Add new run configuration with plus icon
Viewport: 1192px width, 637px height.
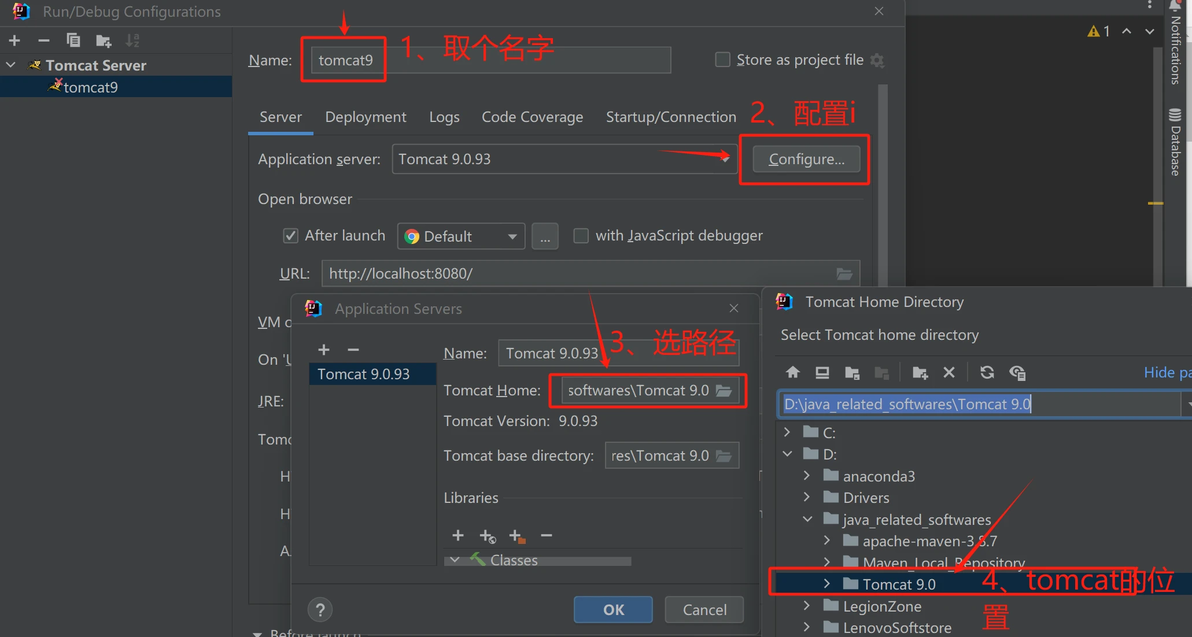14,40
